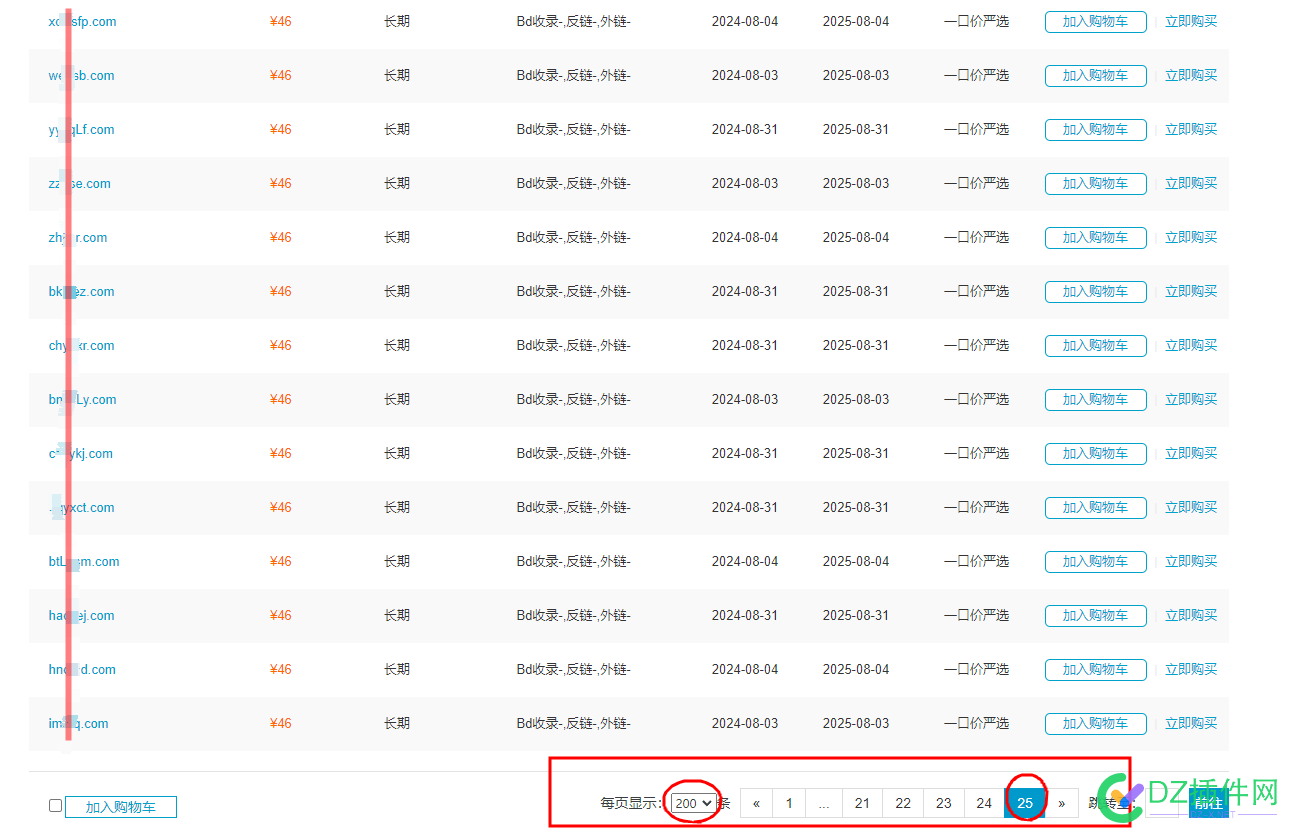Open the domain link starting with chy

[81, 346]
